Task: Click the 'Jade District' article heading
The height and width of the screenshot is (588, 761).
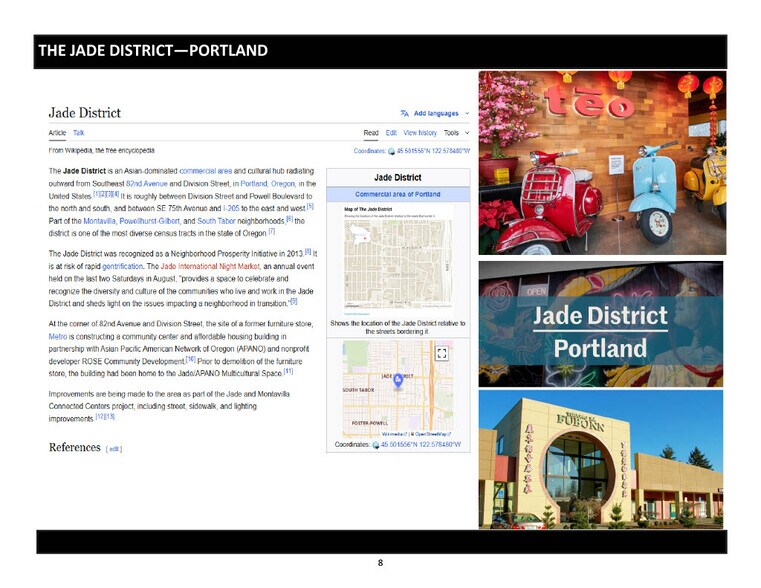Action: (84, 113)
